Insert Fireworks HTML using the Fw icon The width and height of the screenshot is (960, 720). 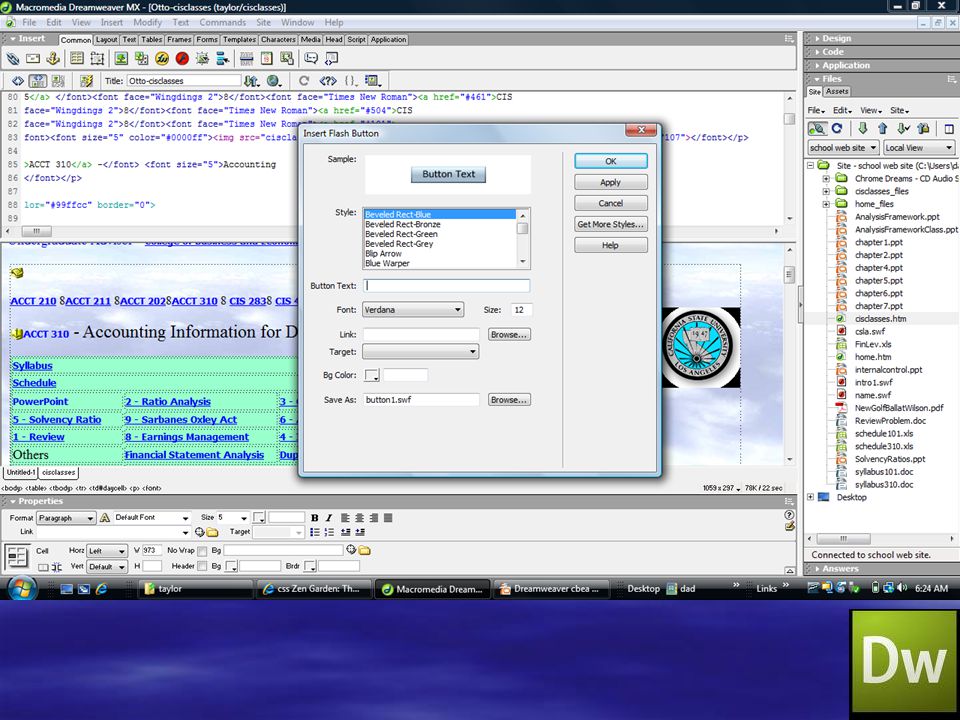(x=162, y=59)
